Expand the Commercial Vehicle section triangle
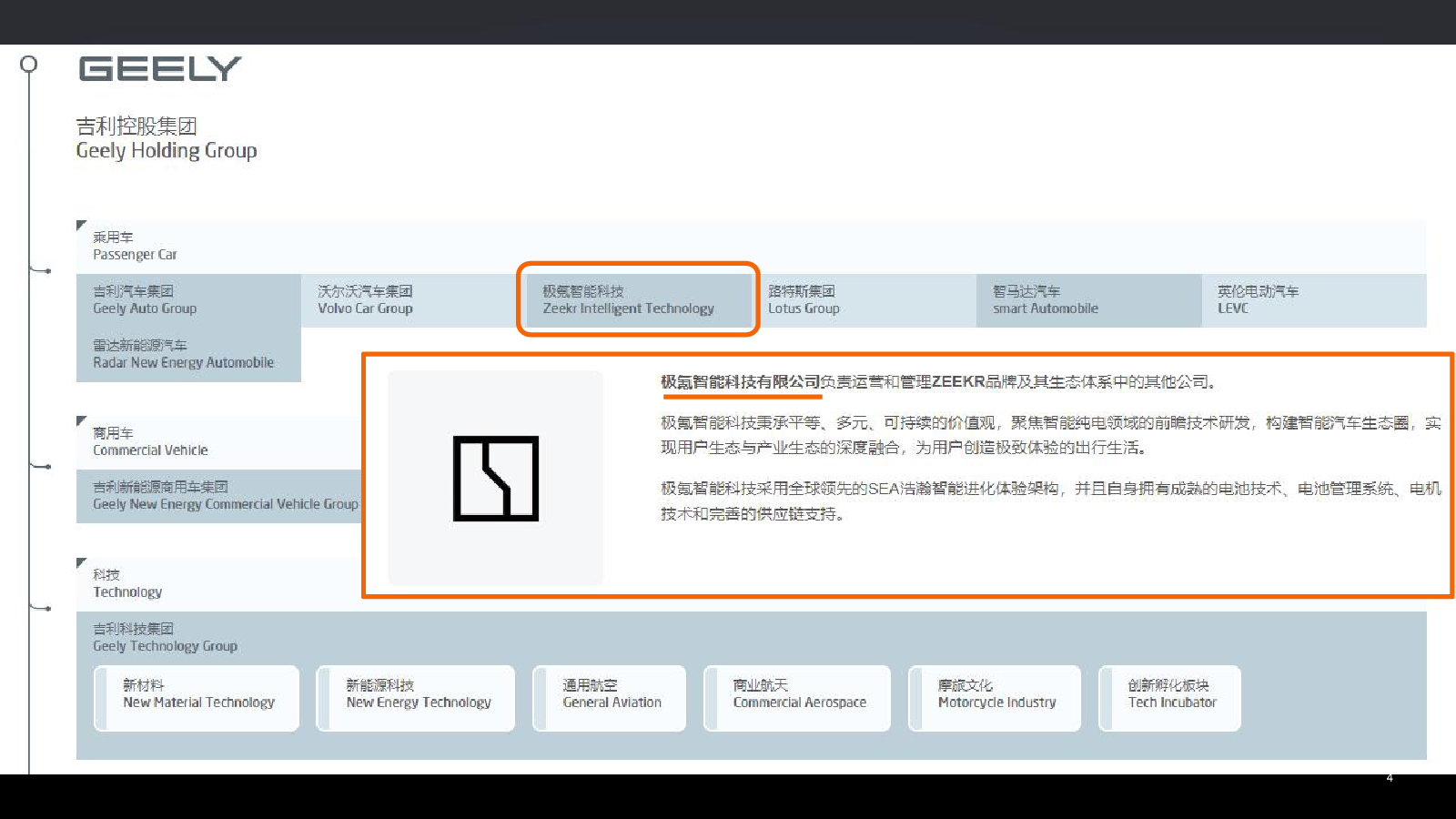The width and height of the screenshot is (1456, 819). [x=81, y=420]
